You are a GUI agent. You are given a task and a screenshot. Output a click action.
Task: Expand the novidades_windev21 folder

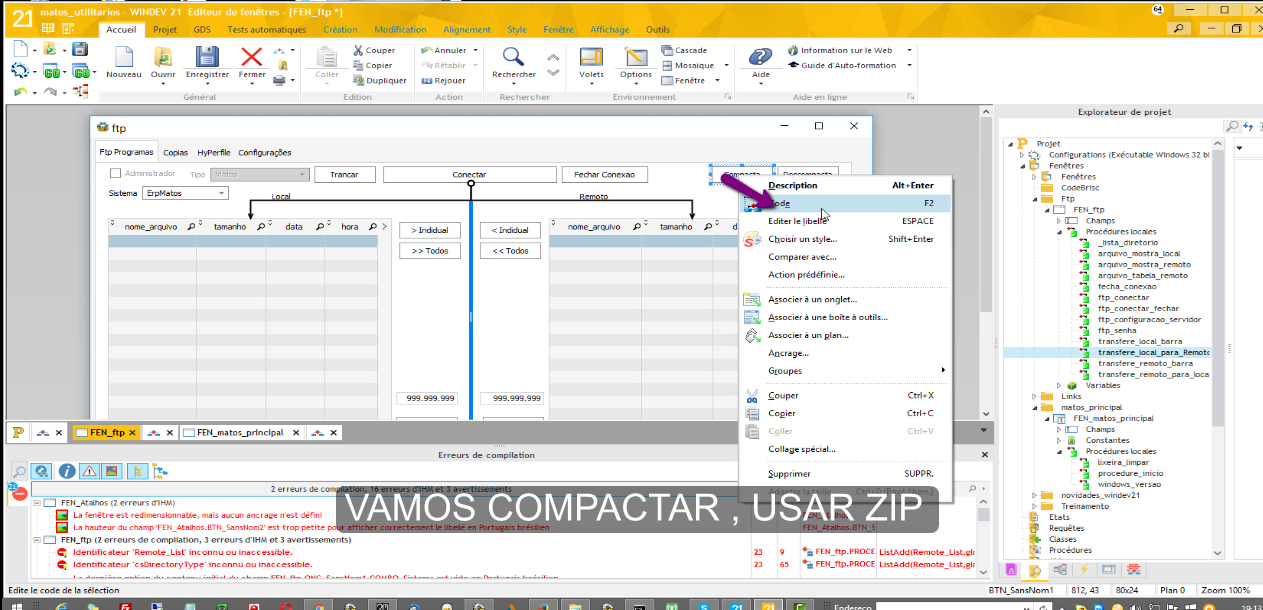[x=1033, y=495]
